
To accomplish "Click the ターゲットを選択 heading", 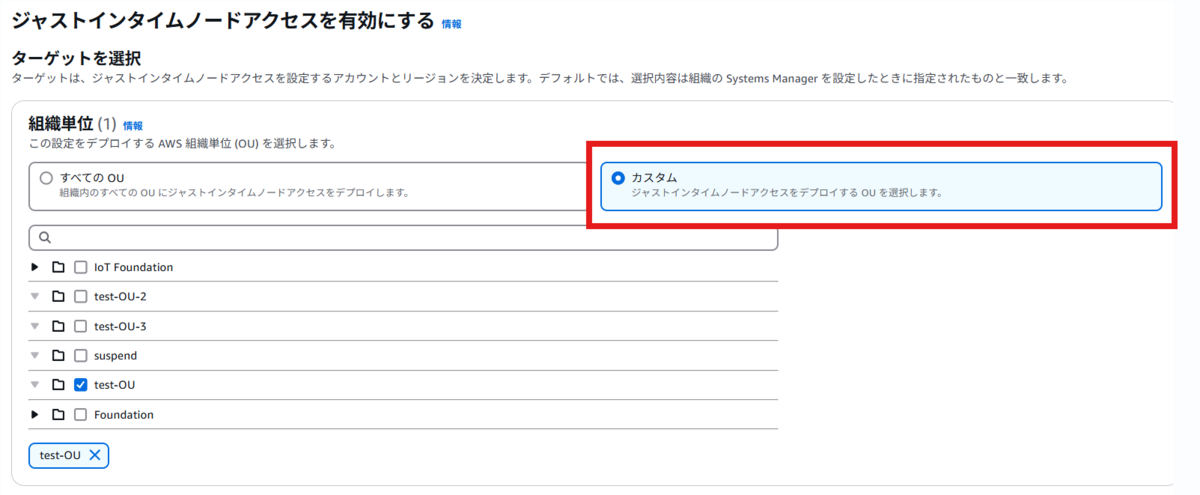I will point(76,58).
